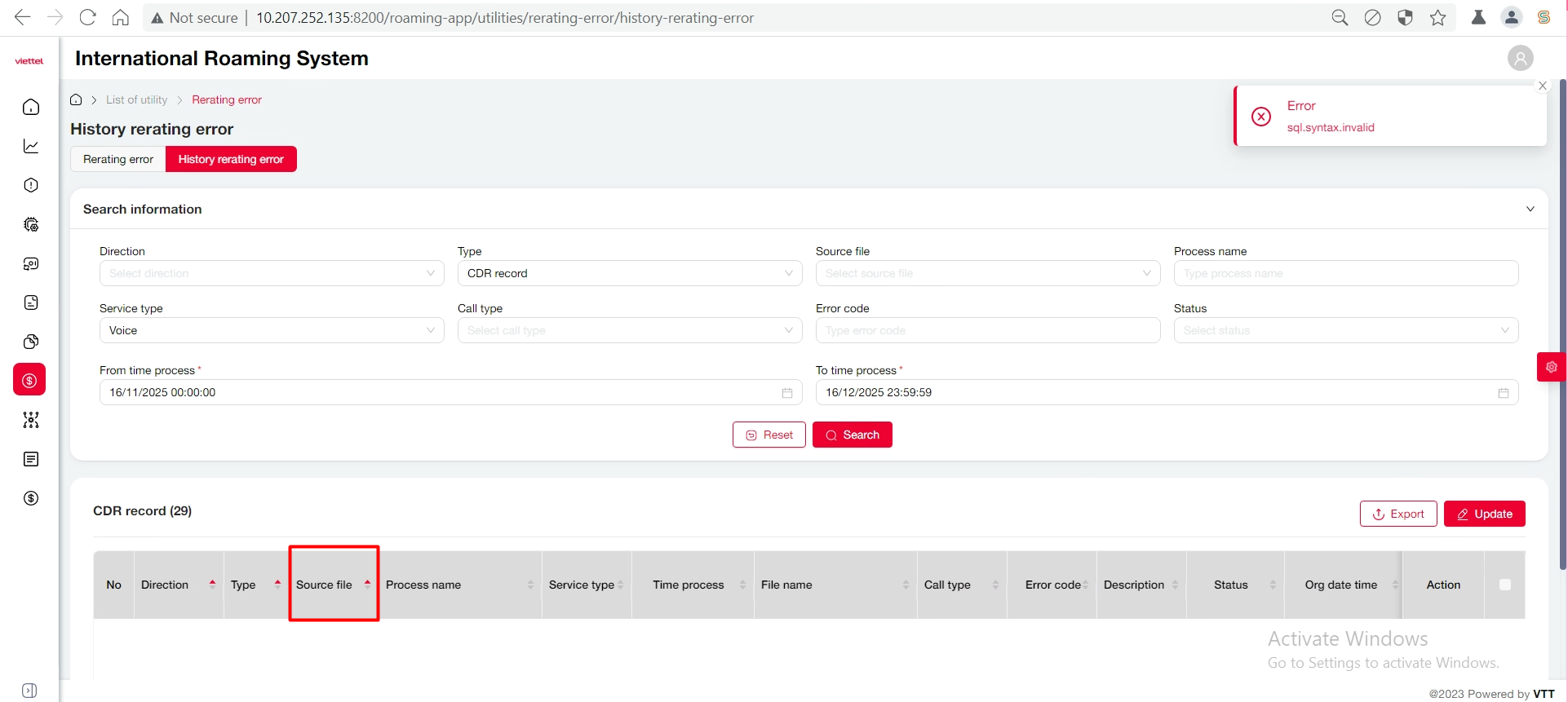Click the home icon in left sidebar
This screenshot has height=702, width=1568.
tap(31, 107)
